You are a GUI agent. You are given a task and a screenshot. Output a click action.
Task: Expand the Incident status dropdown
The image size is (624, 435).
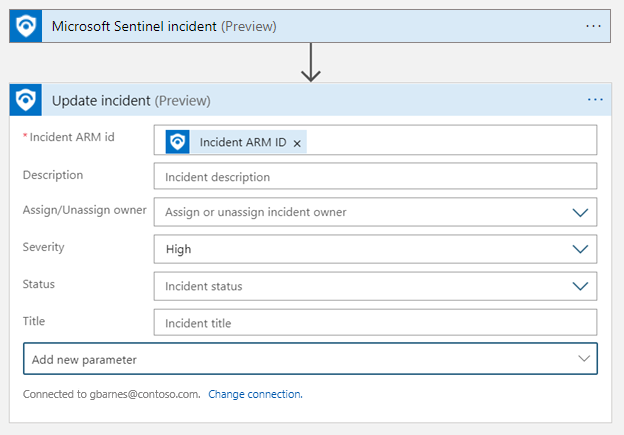point(580,286)
